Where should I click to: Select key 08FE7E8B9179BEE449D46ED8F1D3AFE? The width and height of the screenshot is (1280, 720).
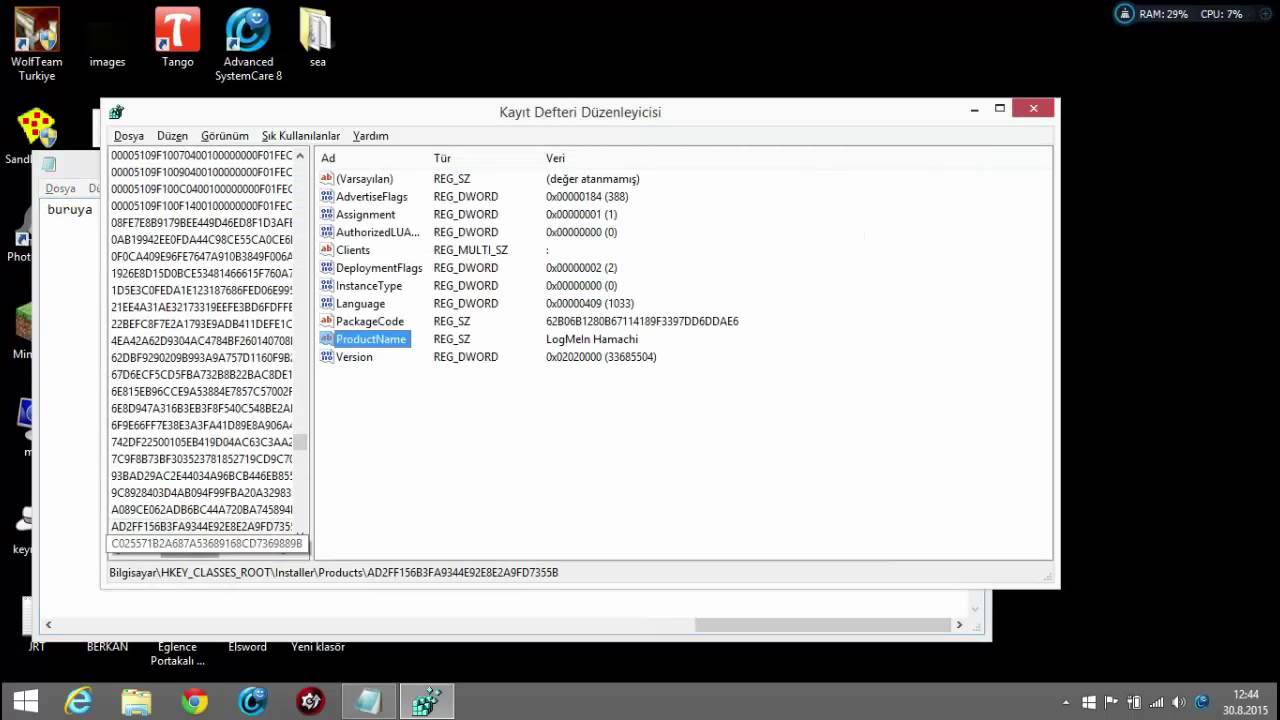click(x=202, y=223)
